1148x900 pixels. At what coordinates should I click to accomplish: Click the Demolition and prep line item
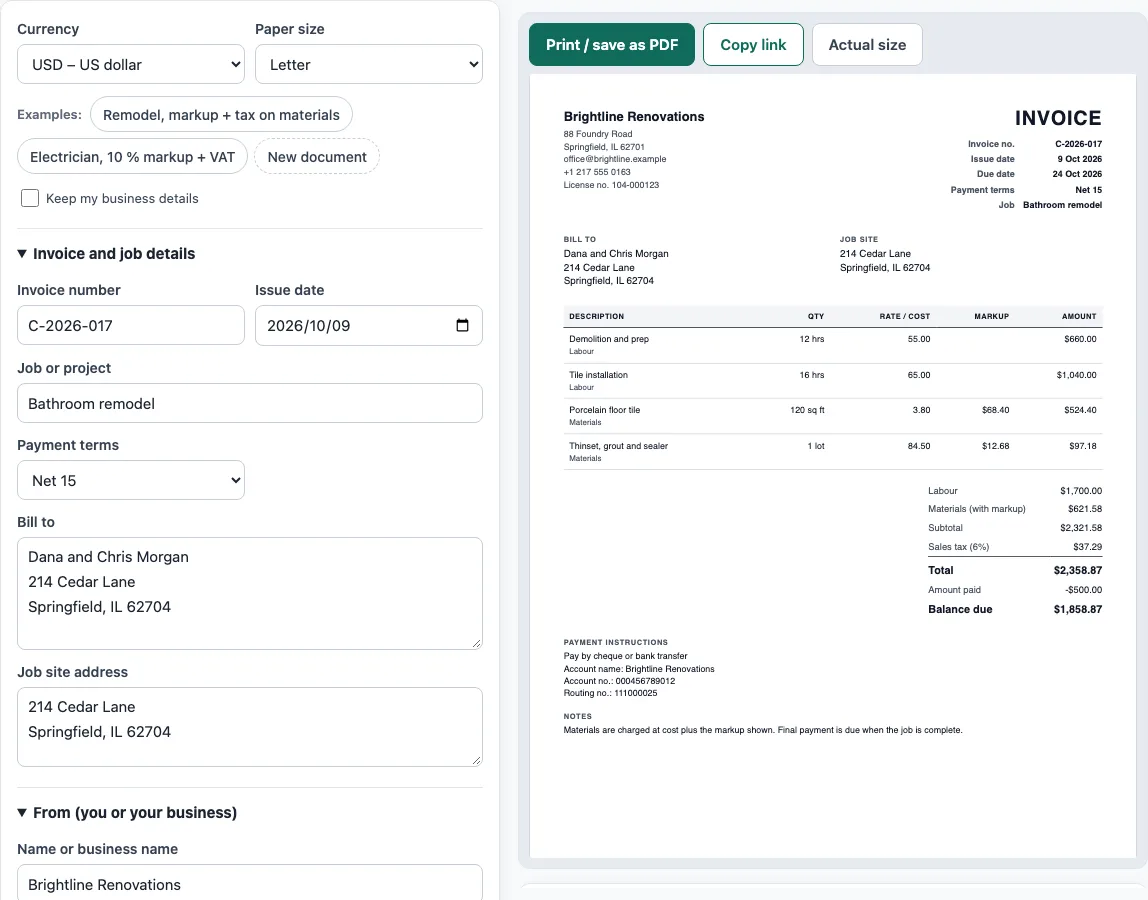coord(833,345)
